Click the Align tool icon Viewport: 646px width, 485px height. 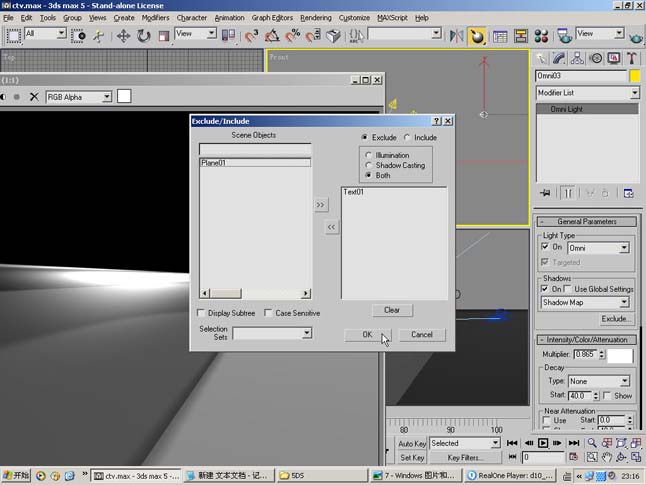[x=477, y=36]
